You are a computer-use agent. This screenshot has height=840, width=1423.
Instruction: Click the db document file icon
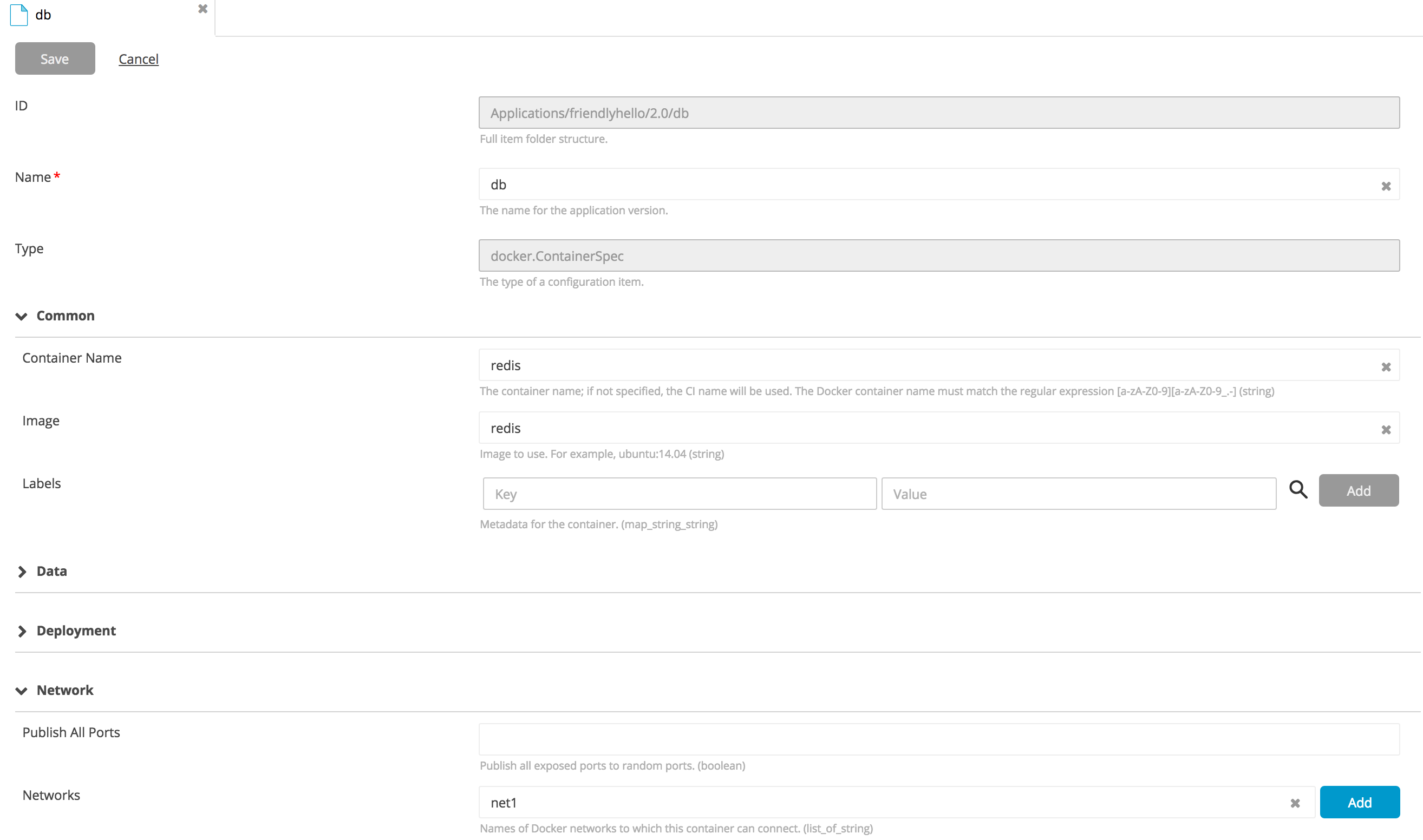point(19,15)
